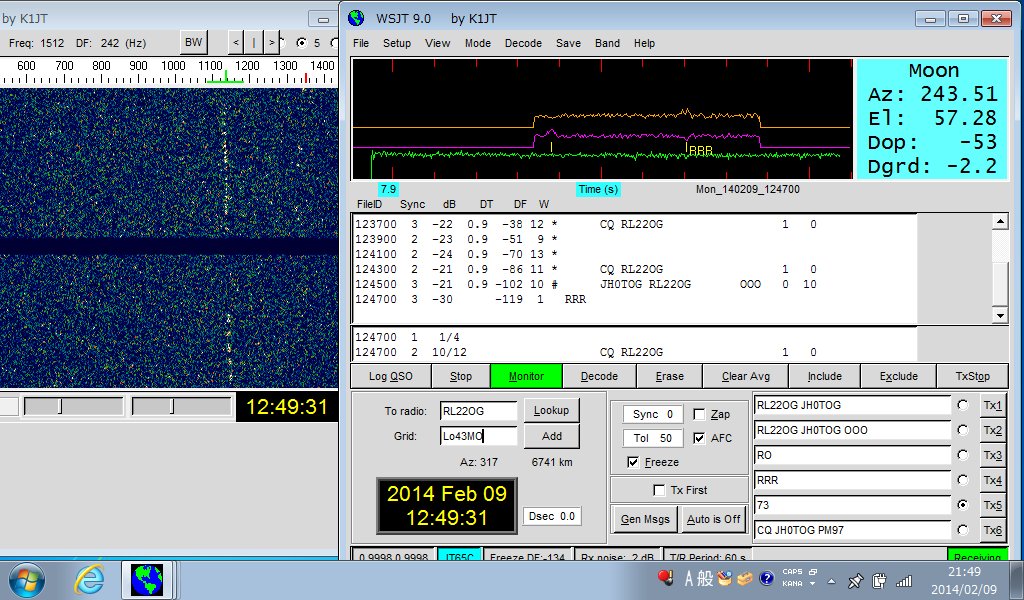Click the decoded text scrollbar up arrow

(1000, 222)
